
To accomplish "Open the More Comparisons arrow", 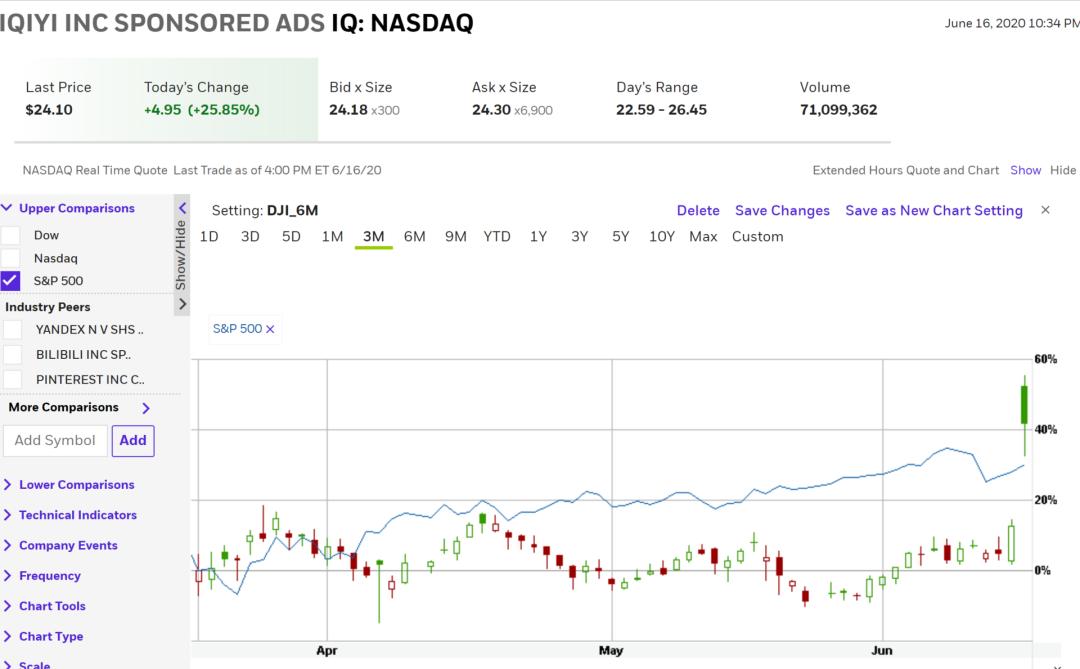I will [146, 408].
